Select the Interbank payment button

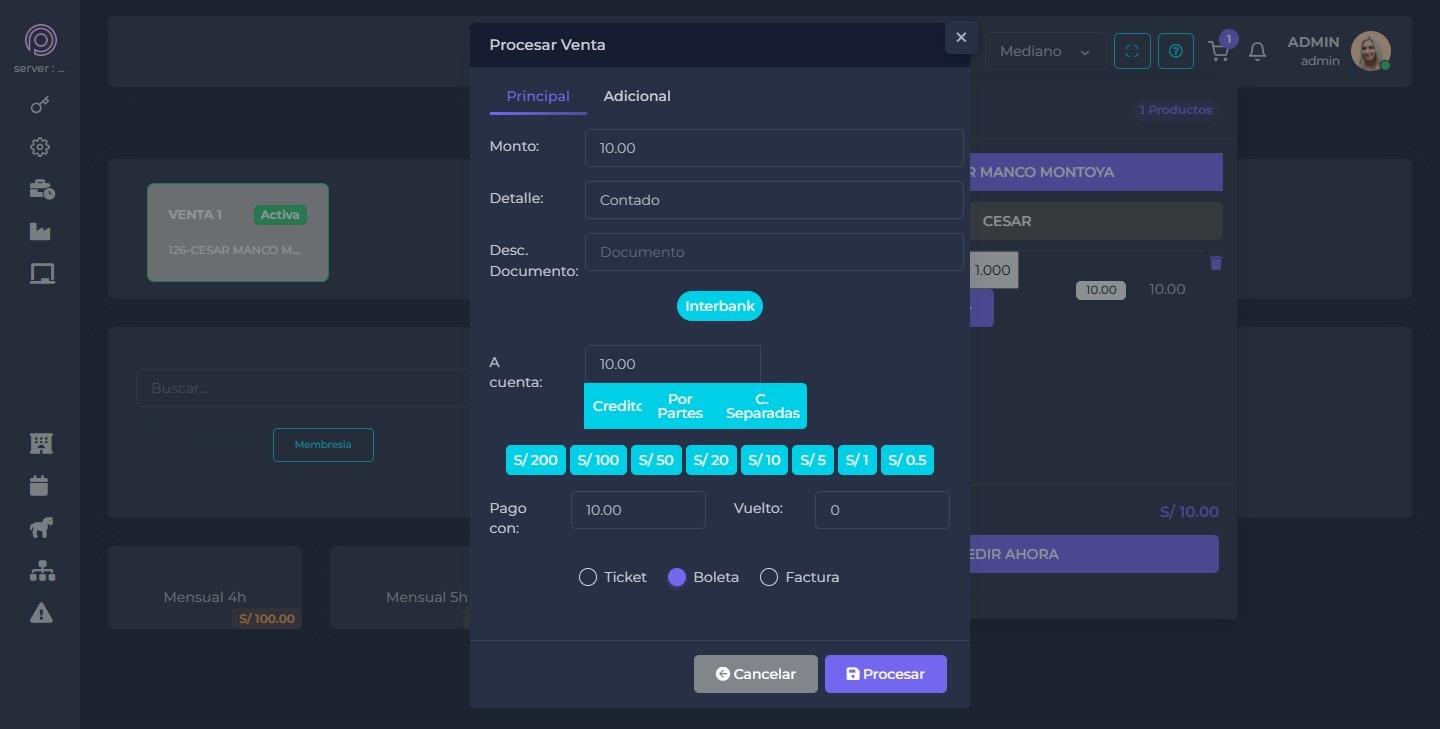720,306
